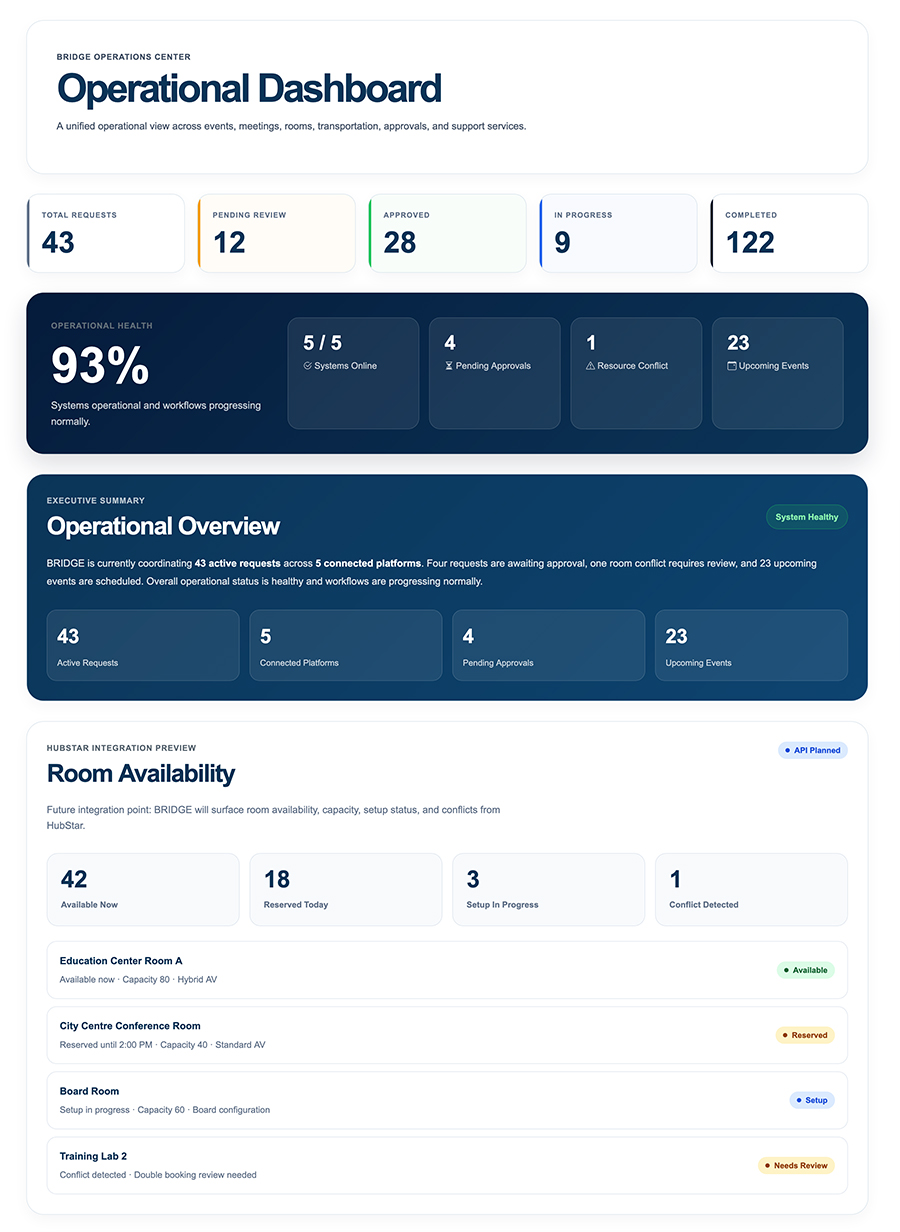Click the Room Availability heading
The width and height of the screenshot is (900, 1232).
tap(141, 773)
